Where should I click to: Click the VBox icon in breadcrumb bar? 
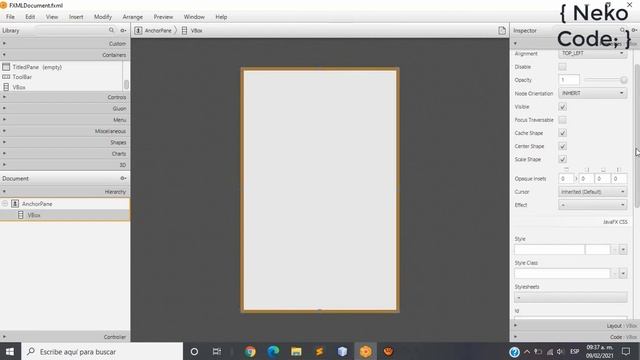(184, 31)
